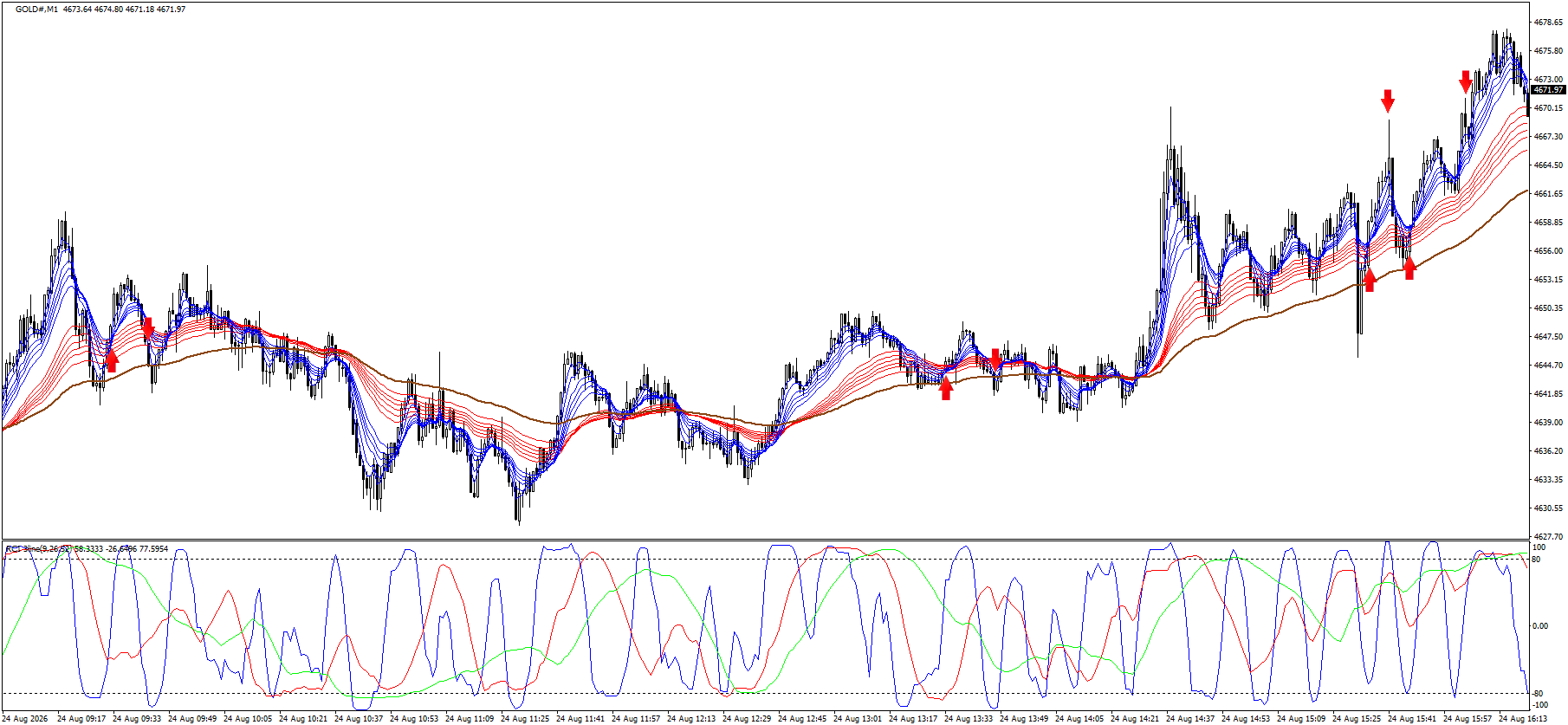1568x725 pixels.
Task: Click the 24 Aug 11:25 time label
Action: (x=525, y=719)
